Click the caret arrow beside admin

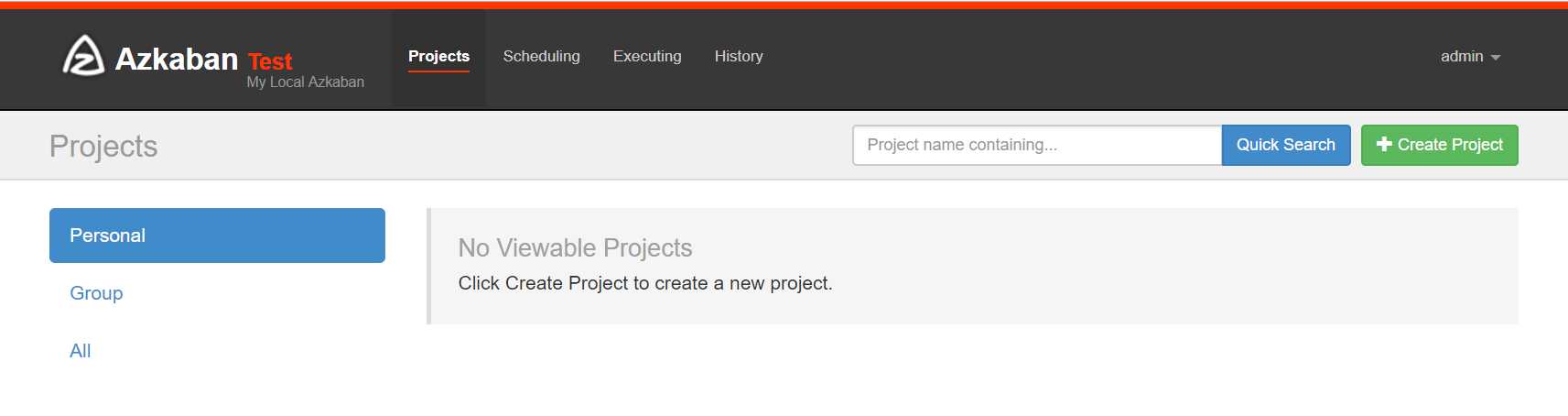tap(1496, 58)
